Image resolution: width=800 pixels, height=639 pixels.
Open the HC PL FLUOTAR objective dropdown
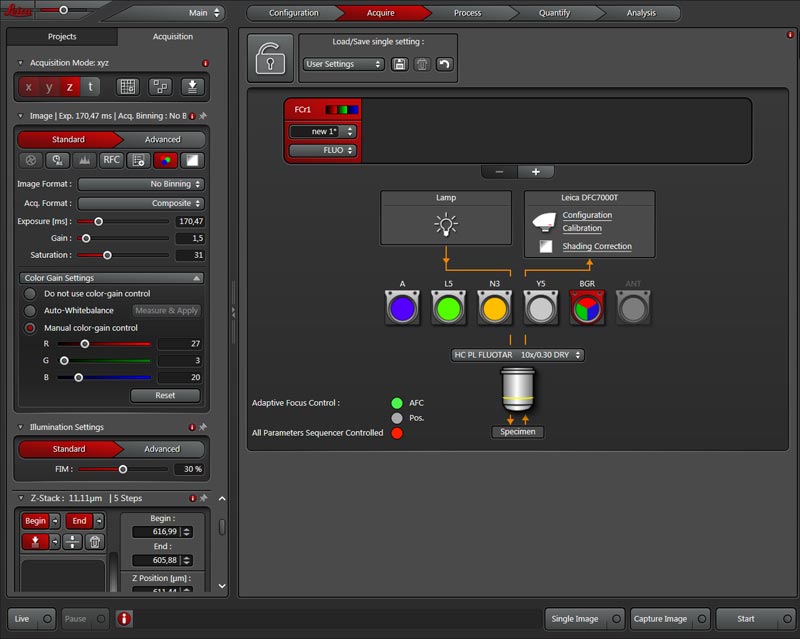[517, 355]
